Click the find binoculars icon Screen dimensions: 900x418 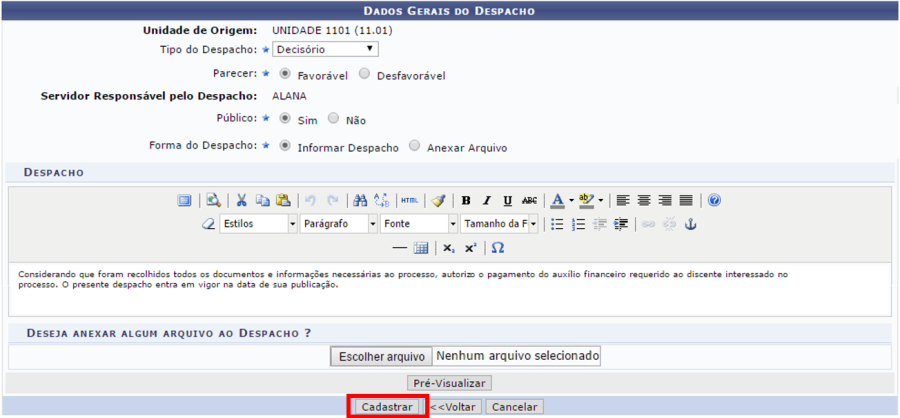[360, 200]
